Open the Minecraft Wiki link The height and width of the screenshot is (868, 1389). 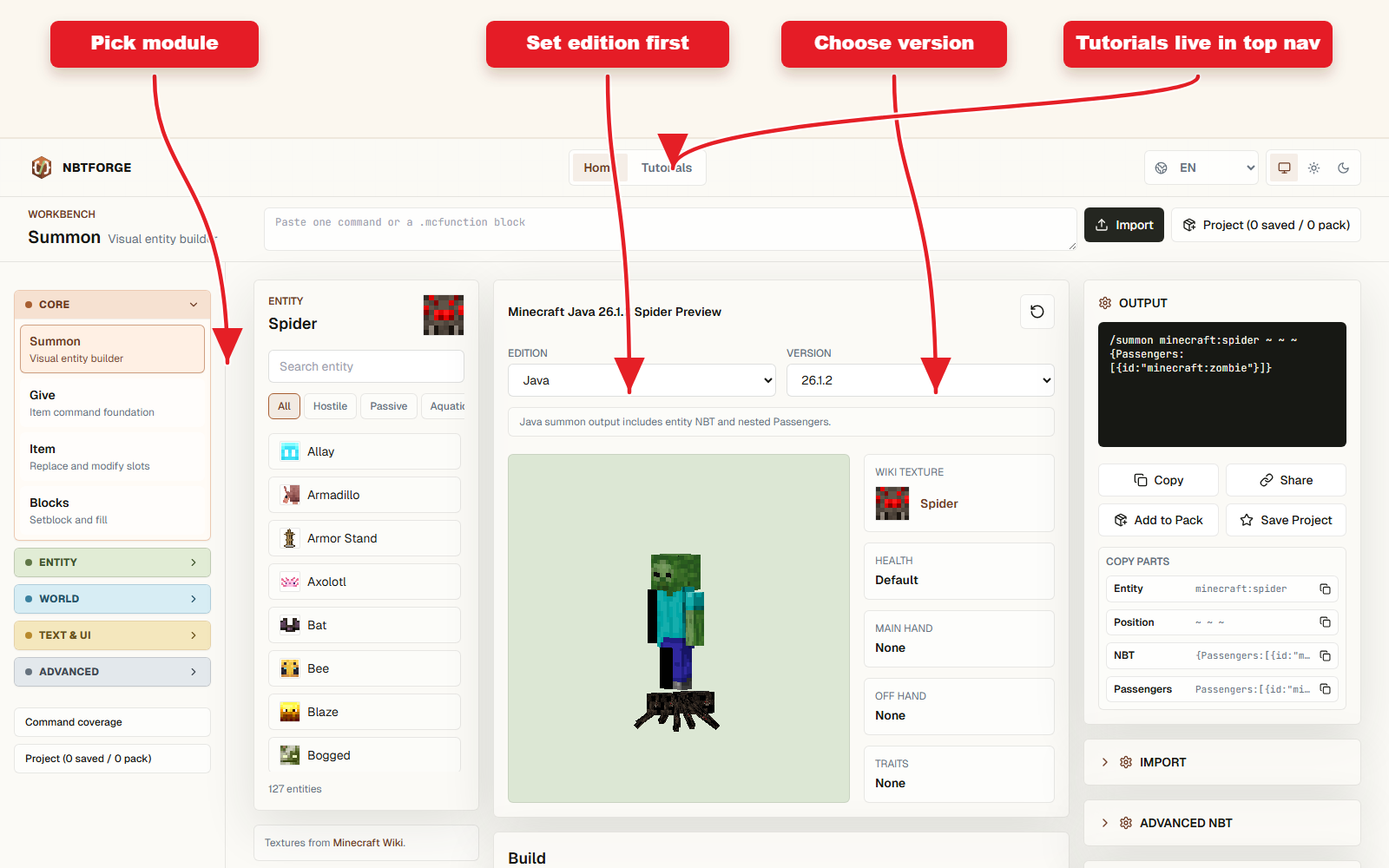(368, 843)
